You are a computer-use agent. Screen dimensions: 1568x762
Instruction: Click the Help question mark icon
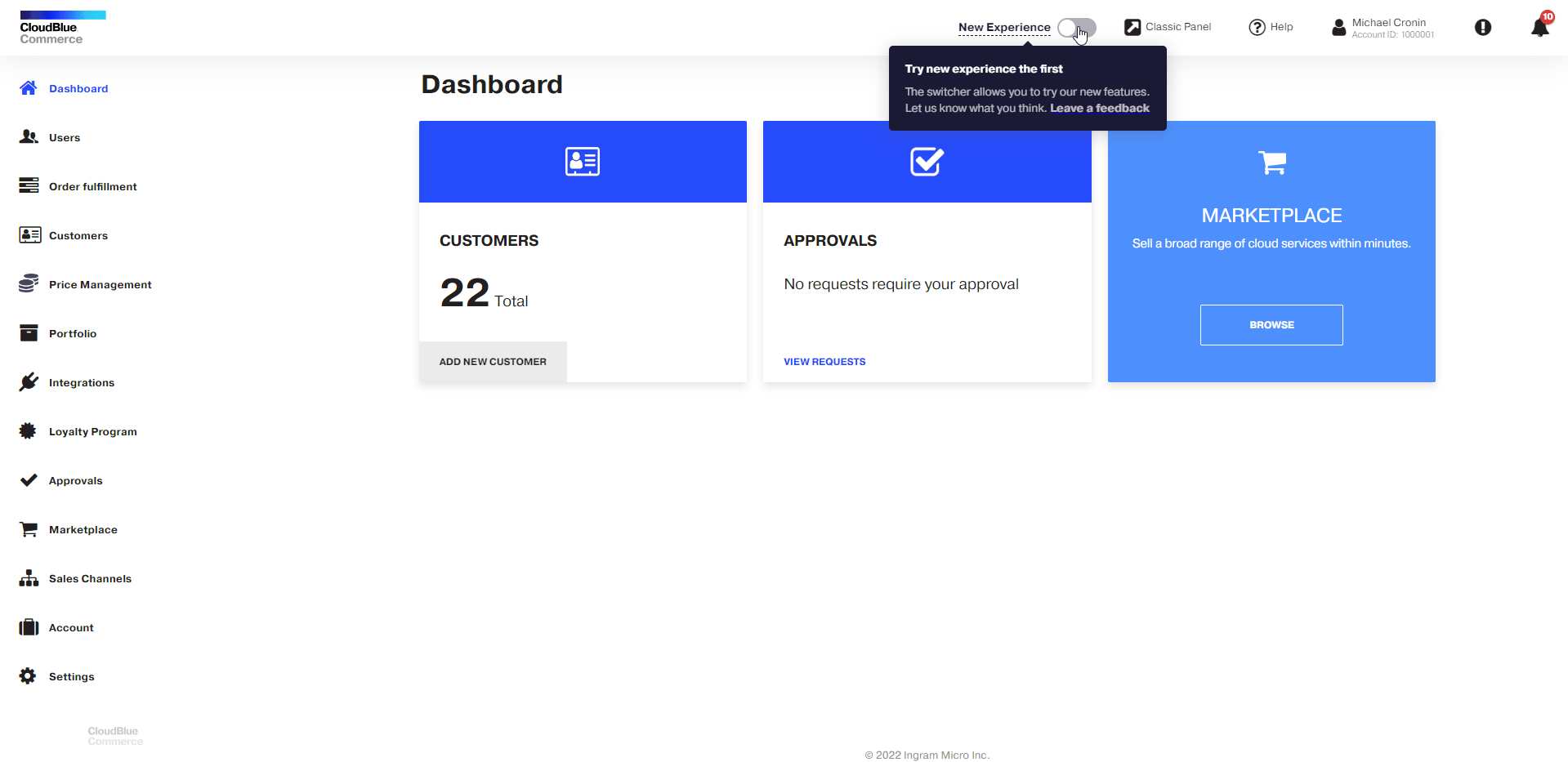click(x=1257, y=27)
